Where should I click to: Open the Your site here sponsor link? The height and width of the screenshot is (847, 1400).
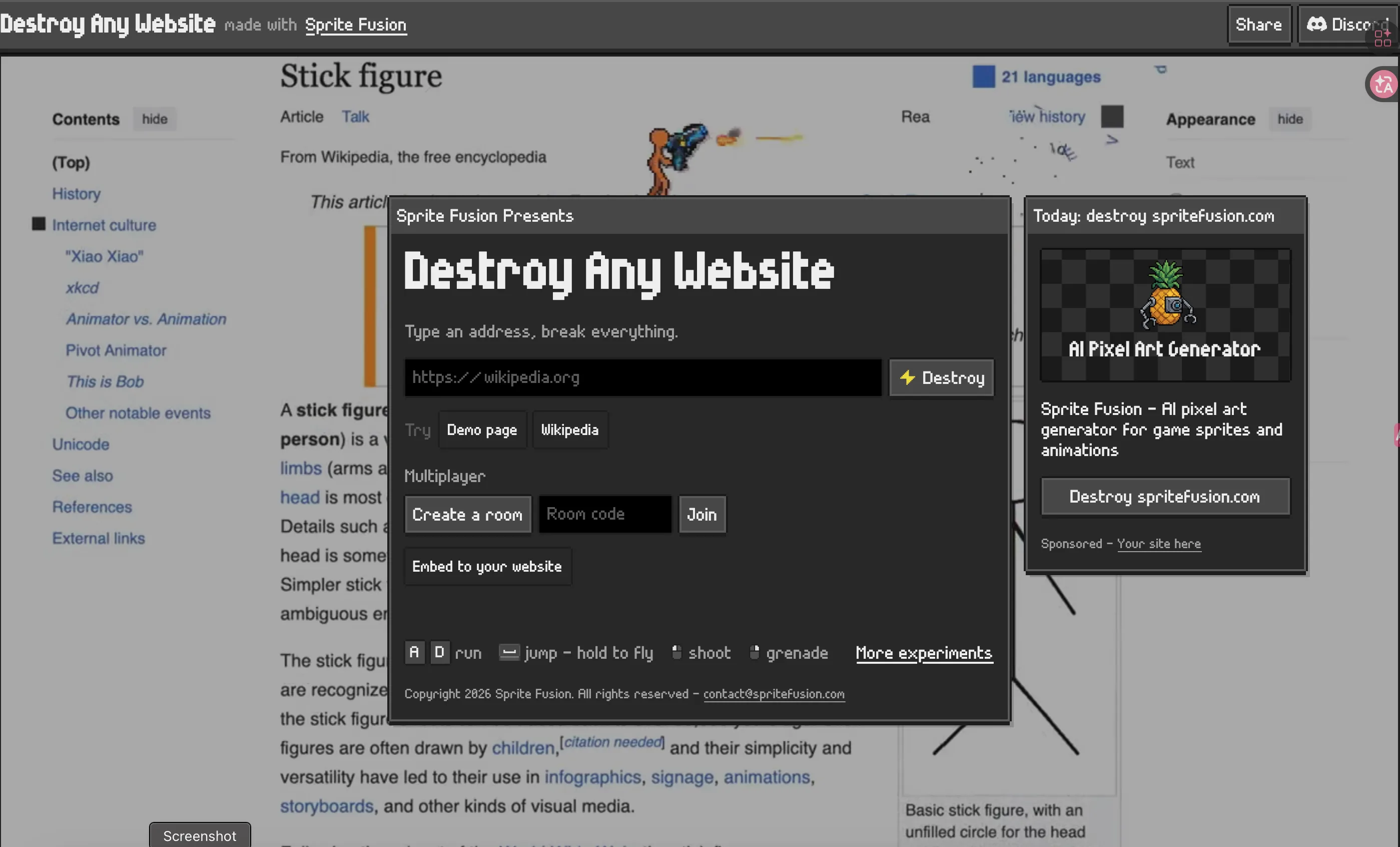click(1158, 544)
